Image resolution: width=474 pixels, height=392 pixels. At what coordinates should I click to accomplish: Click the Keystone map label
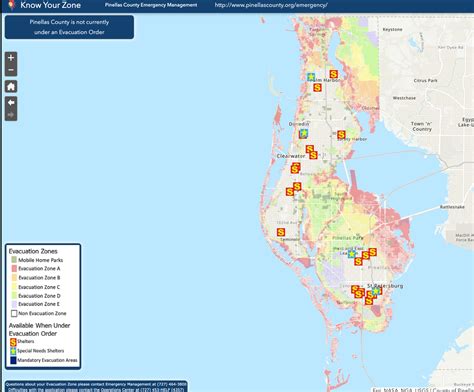point(392,29)
